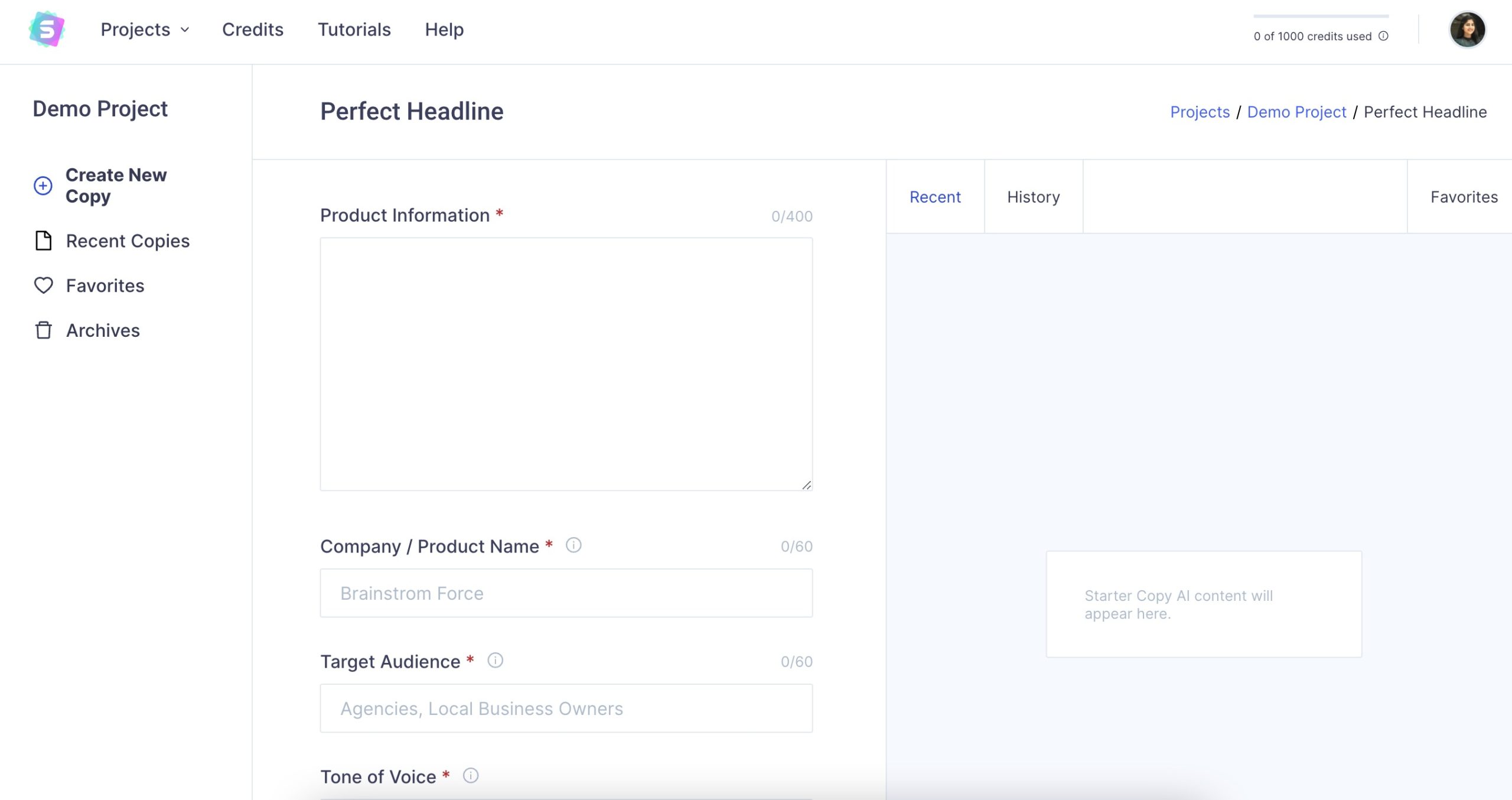Image resolution: width=1512 pixels, height=800 pixels.
Task: Open the Favorites tab on right panel
Action: pos(1464,197)
